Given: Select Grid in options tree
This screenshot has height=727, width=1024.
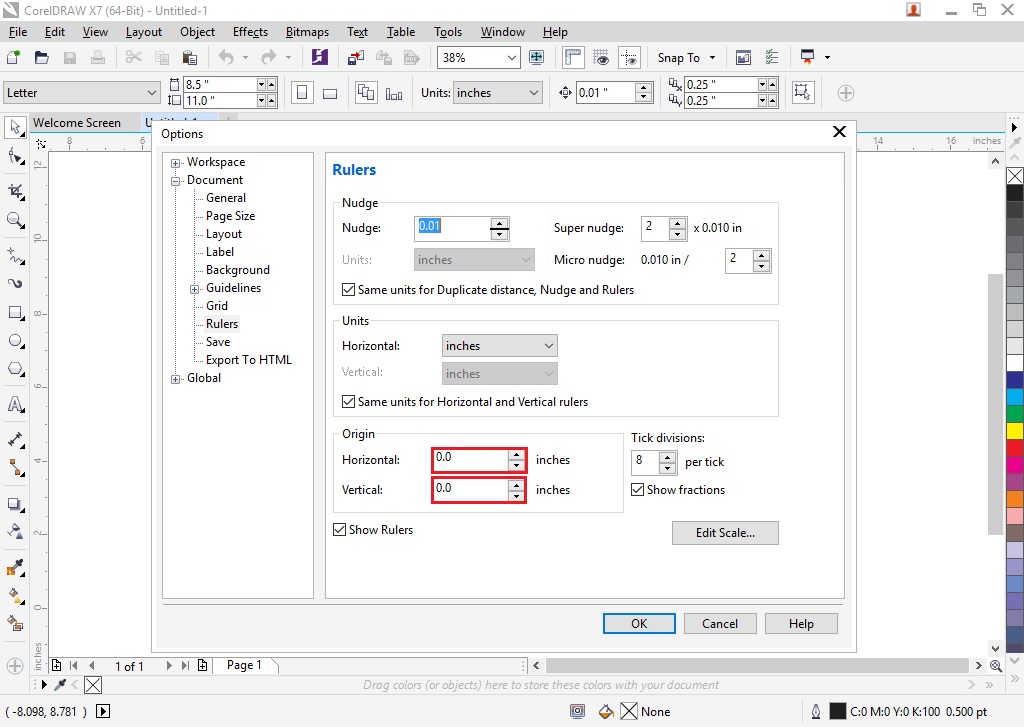Looking at the screenshot, I should pos(217,306).
